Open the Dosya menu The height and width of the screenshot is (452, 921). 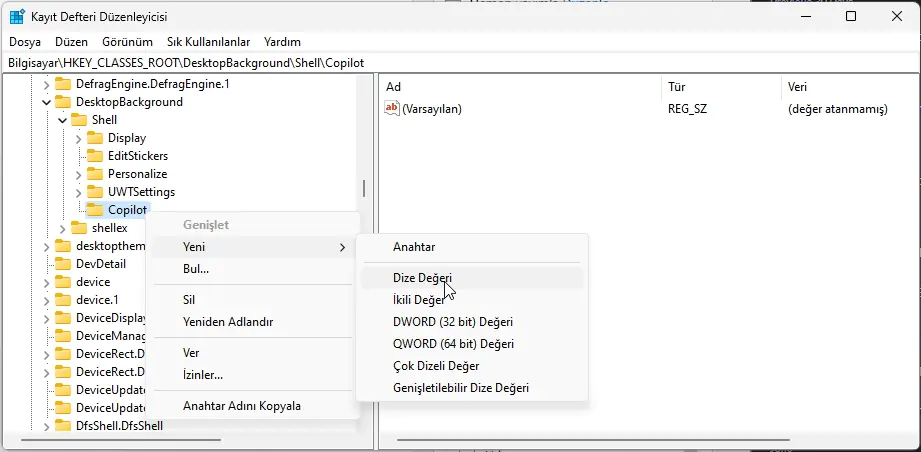click(25, 42)
